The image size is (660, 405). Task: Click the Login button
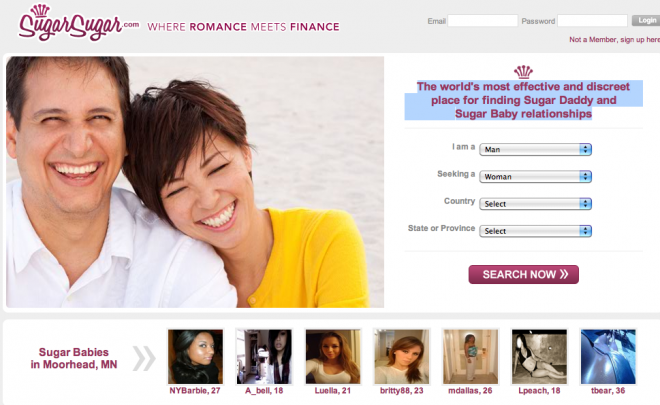click(646, 20)
